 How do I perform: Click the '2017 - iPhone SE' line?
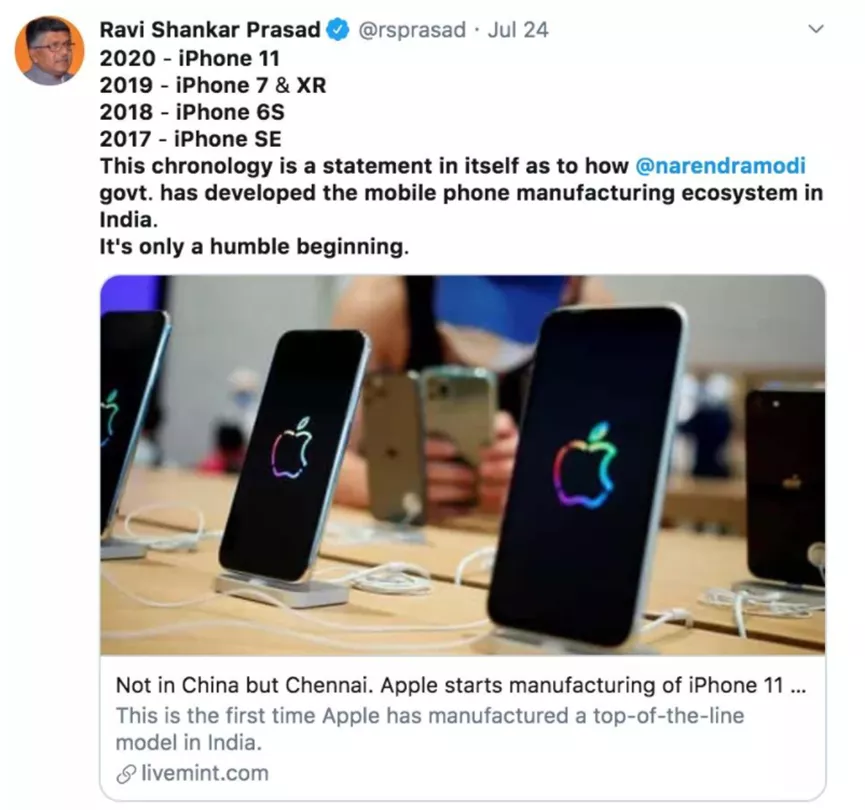click(190, 139)
